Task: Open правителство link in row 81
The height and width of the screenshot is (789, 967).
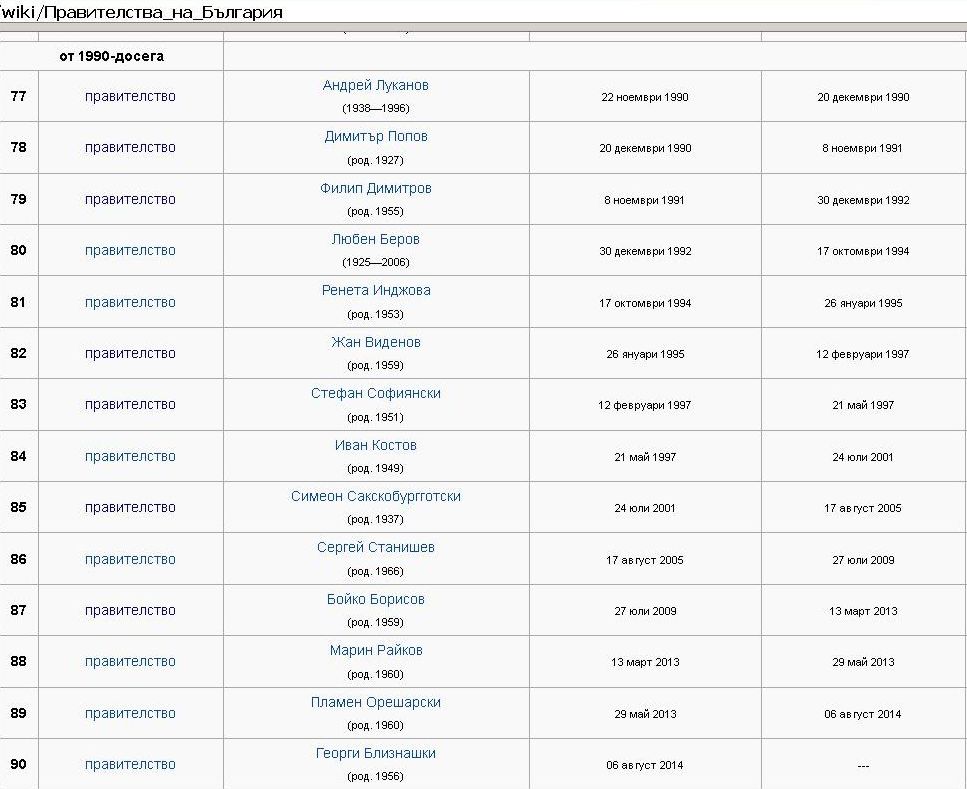Action: (130, 303)
